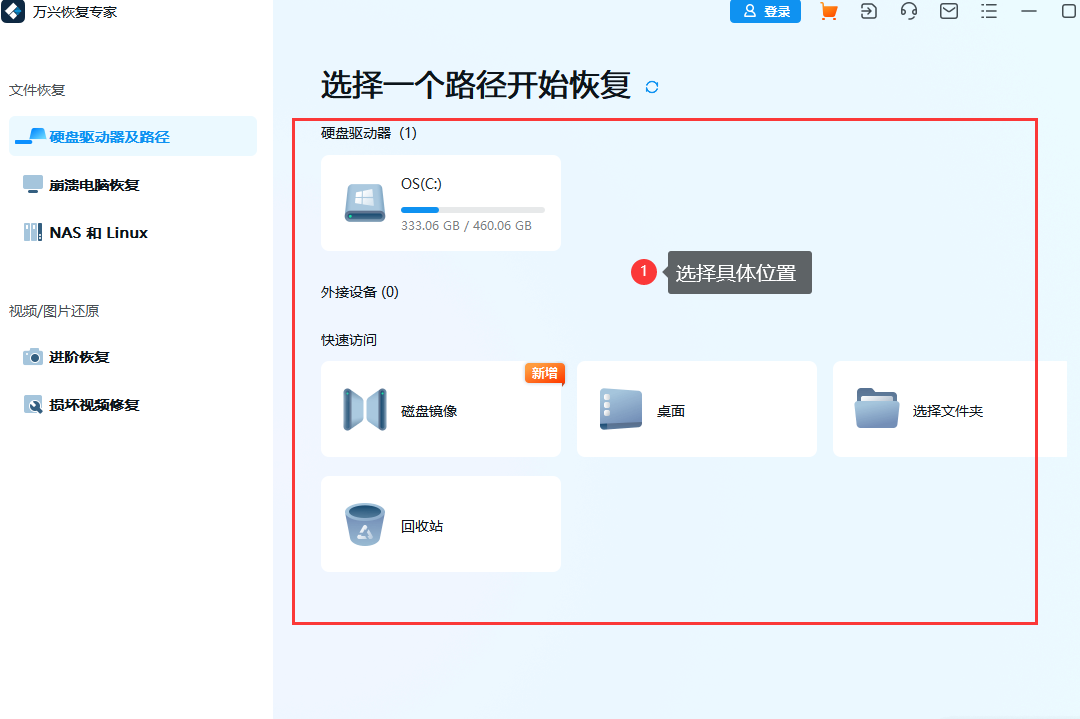Open the hamburger menu icon
1080x719 pixels.
(988, 12)
